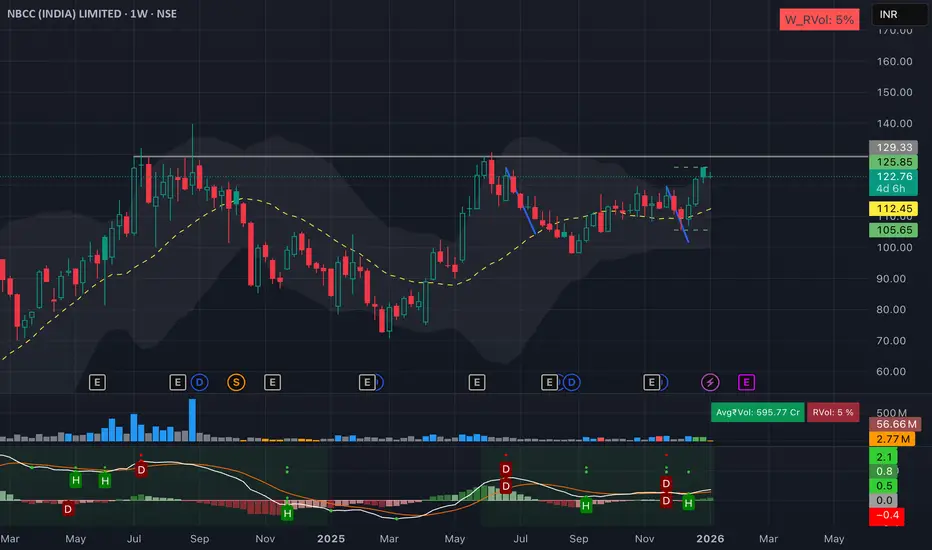The height and width of the screenshot is (550, 932).
Task: Open the earnings E marker near Feb 2025
Action: [367, 382]
